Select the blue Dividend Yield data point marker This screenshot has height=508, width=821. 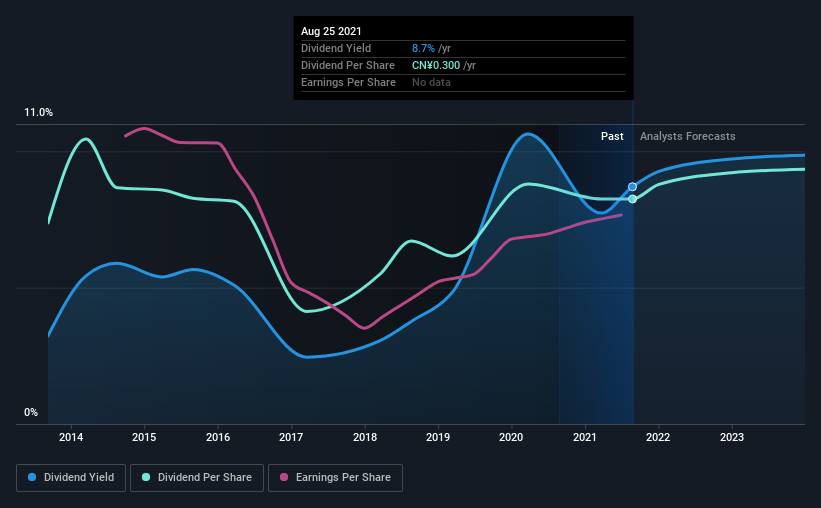coord(633,187)
